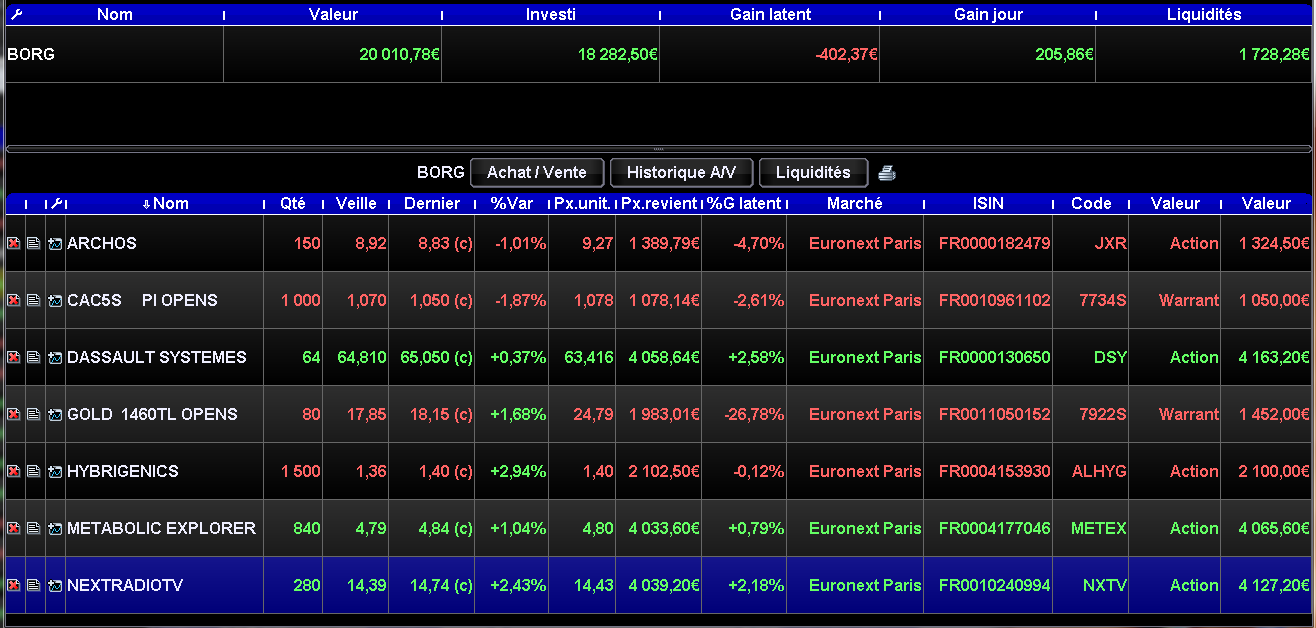Open the note icon for NEXTRADIOTV
The width and height of the screenshot is (1316, 628).
tap(34, 585)
